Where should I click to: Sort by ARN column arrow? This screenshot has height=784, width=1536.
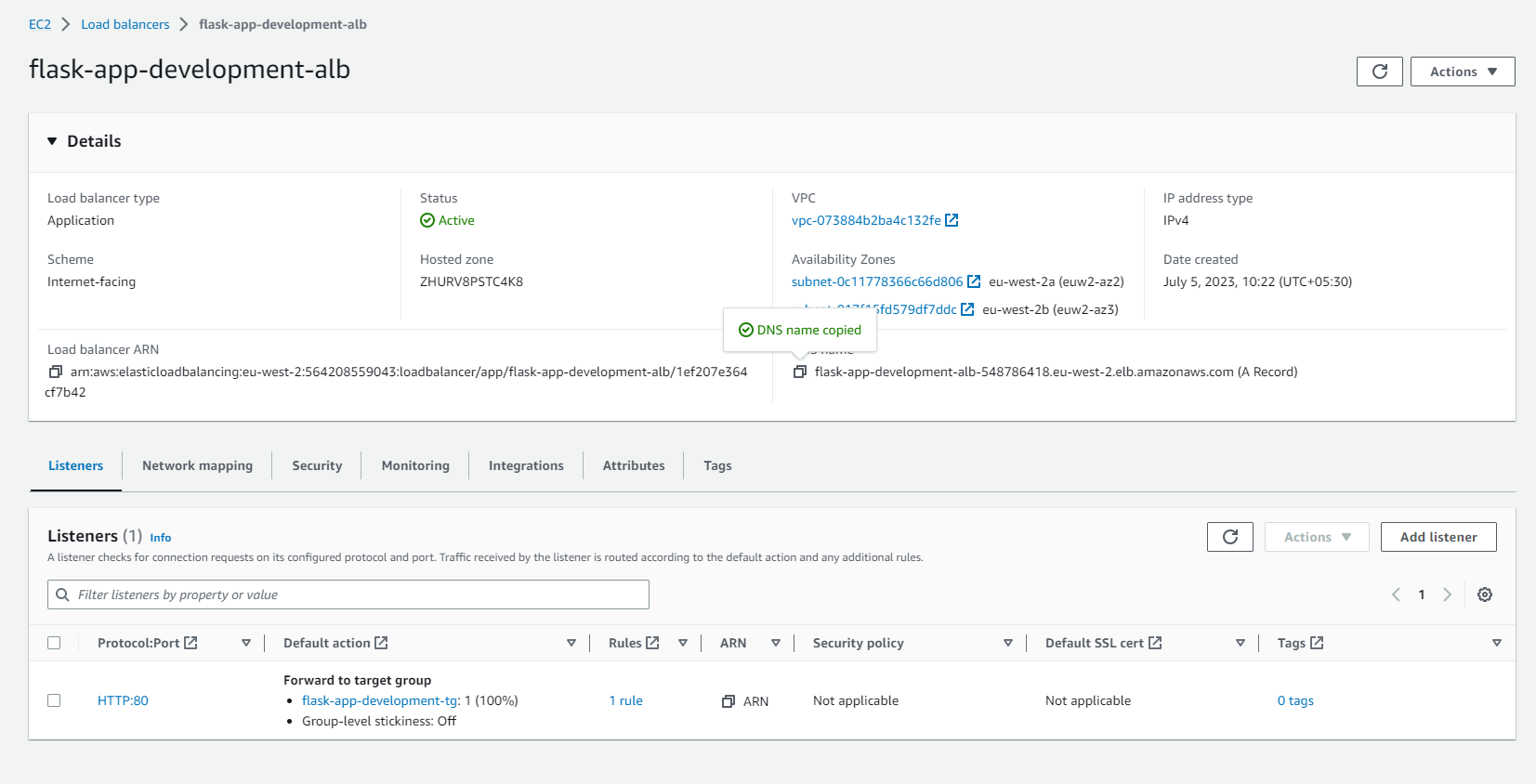pyautogui.click(x=776, y=643)
